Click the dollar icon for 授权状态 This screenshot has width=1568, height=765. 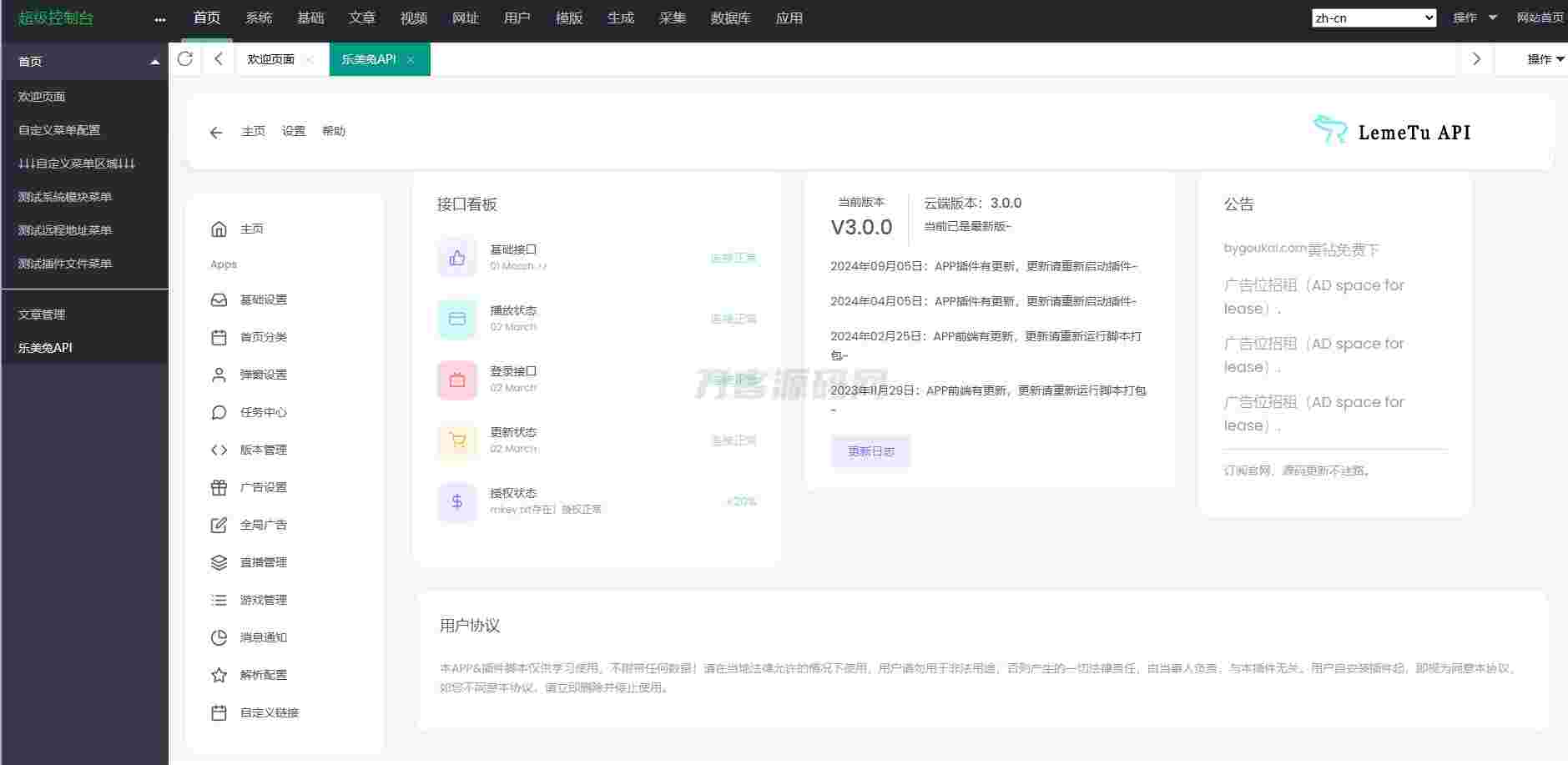point(457,501)
